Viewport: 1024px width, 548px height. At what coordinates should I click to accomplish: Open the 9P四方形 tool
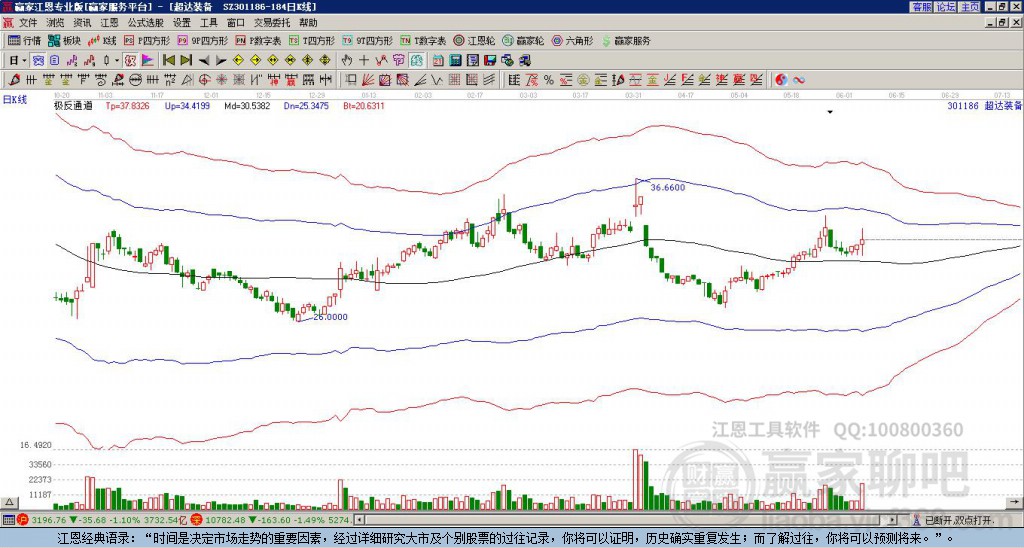point(202,40)
